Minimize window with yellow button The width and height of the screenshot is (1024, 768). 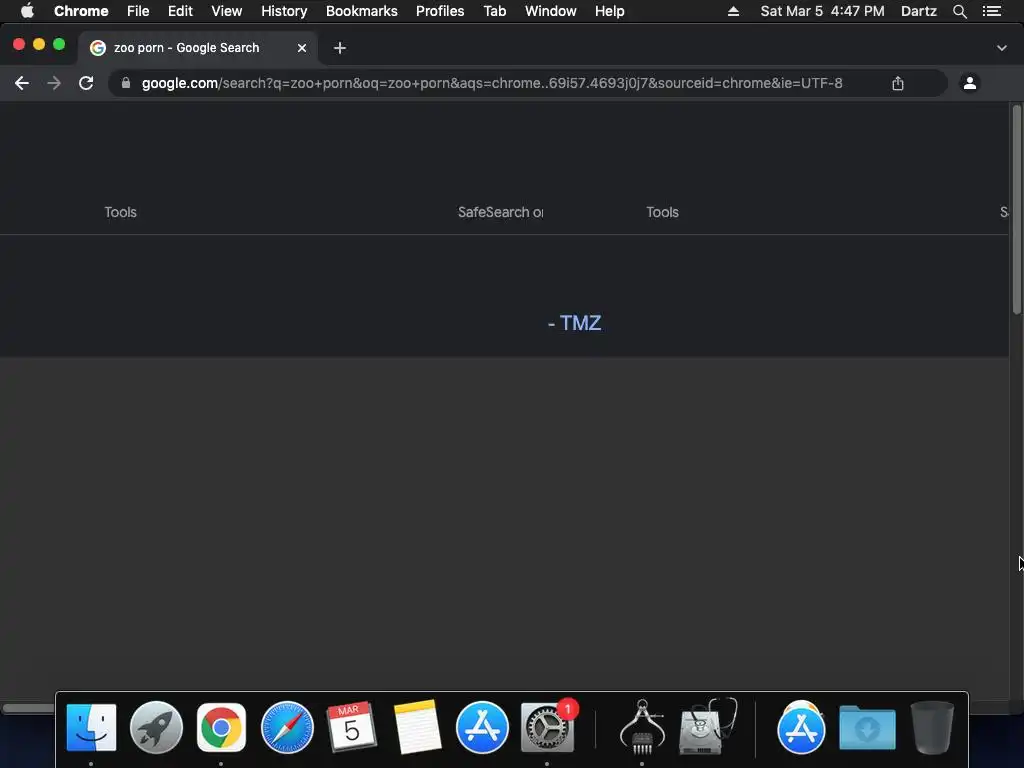[39, 44]
